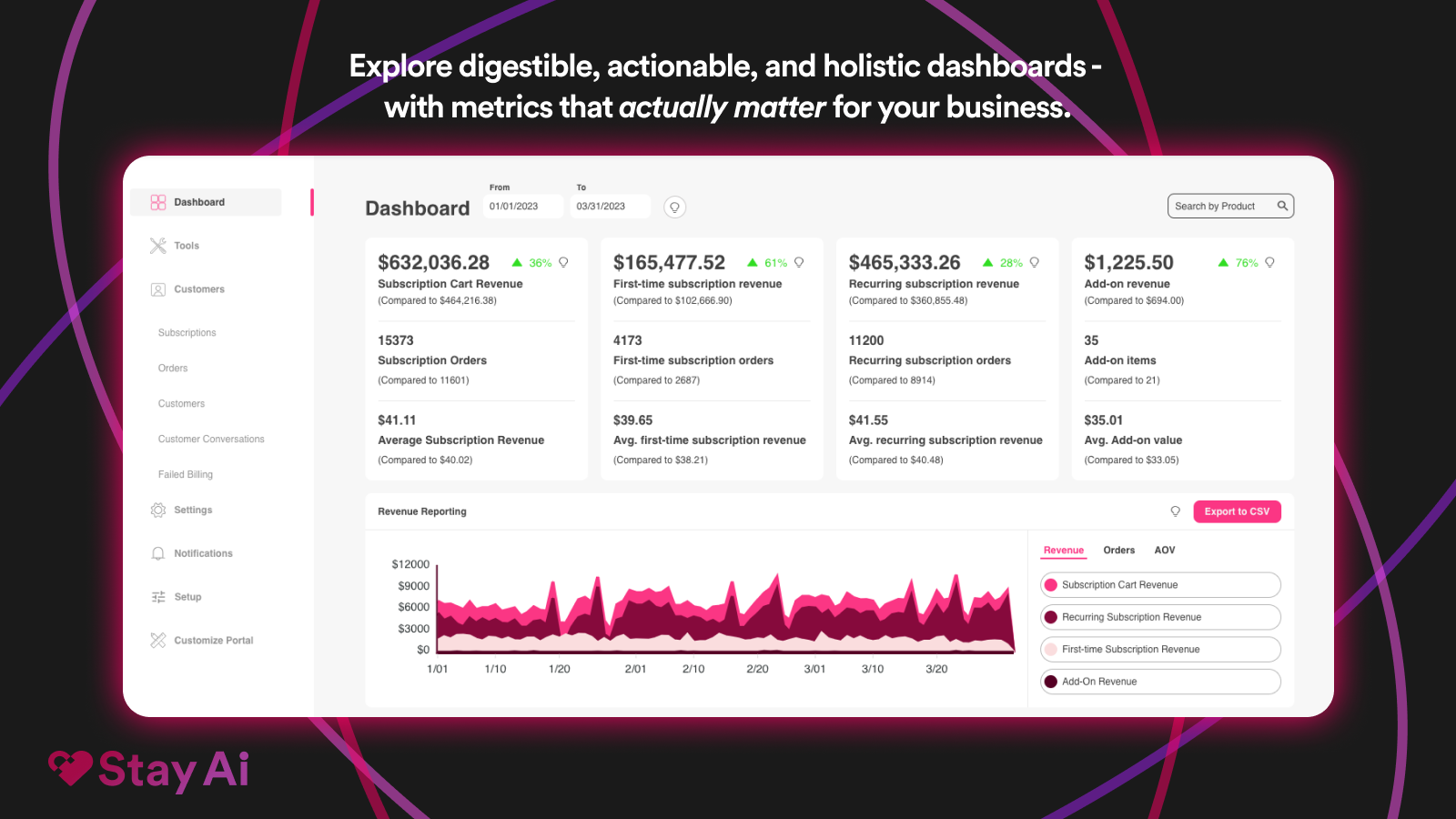1456x819 pixels.
Task: Open Settings via the gear icon
Action: tap(157, 510)
